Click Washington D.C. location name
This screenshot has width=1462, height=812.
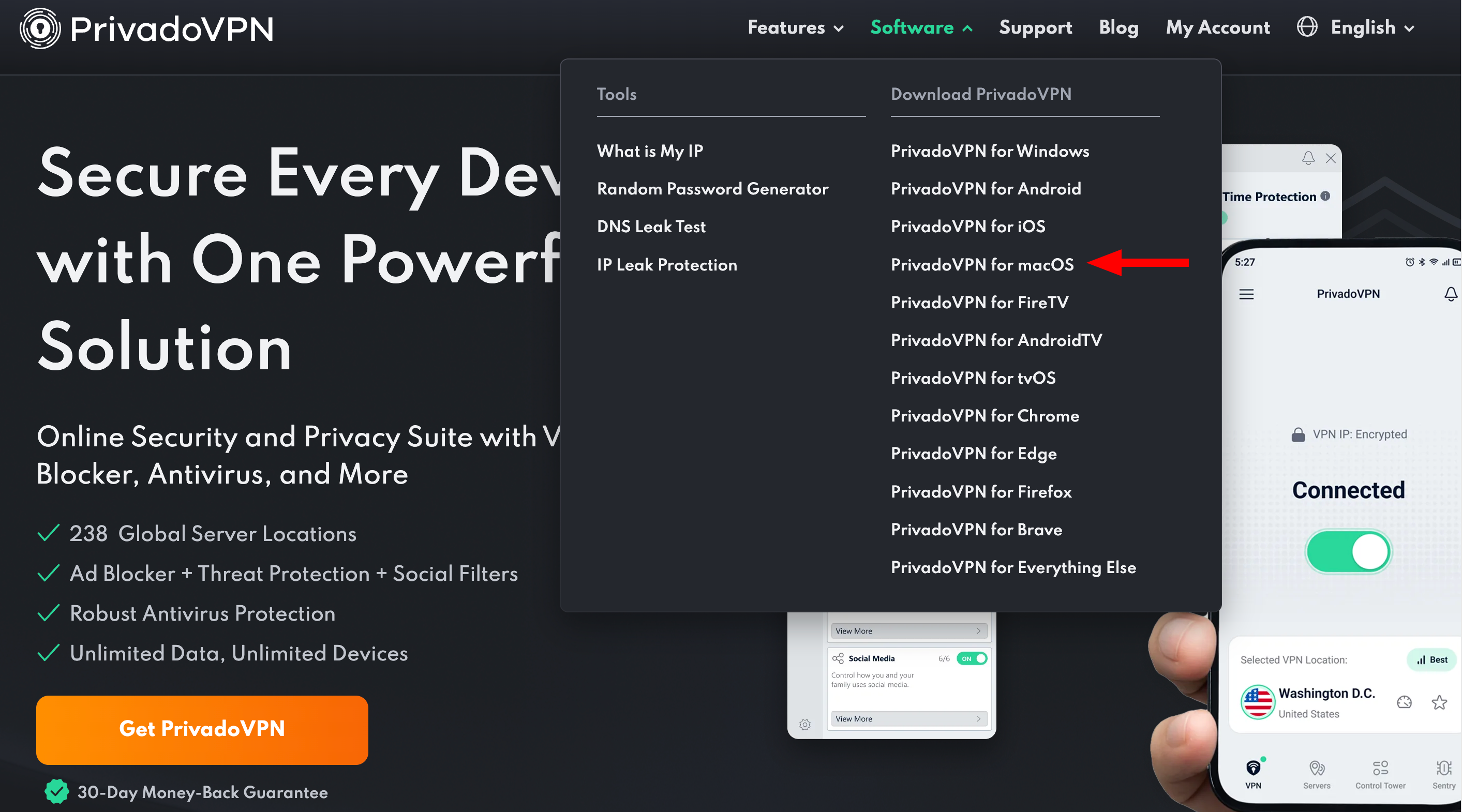1326,693
